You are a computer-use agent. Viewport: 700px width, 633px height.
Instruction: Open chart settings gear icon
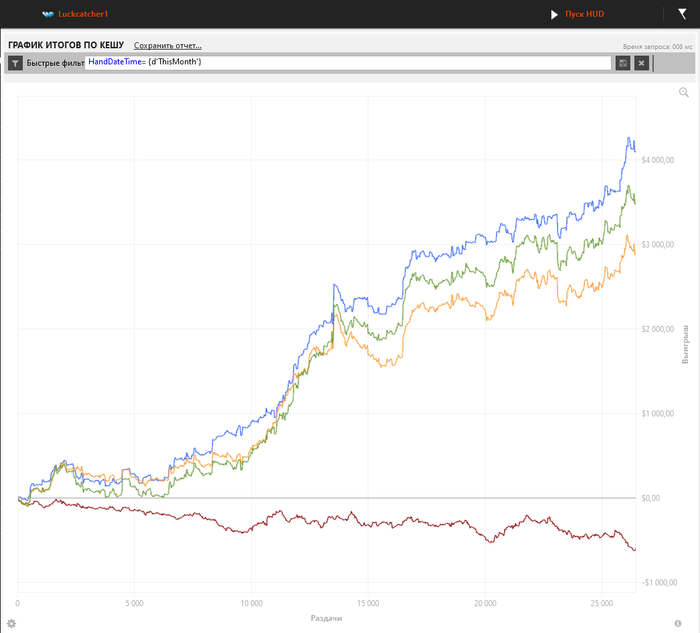click(11, 623)
